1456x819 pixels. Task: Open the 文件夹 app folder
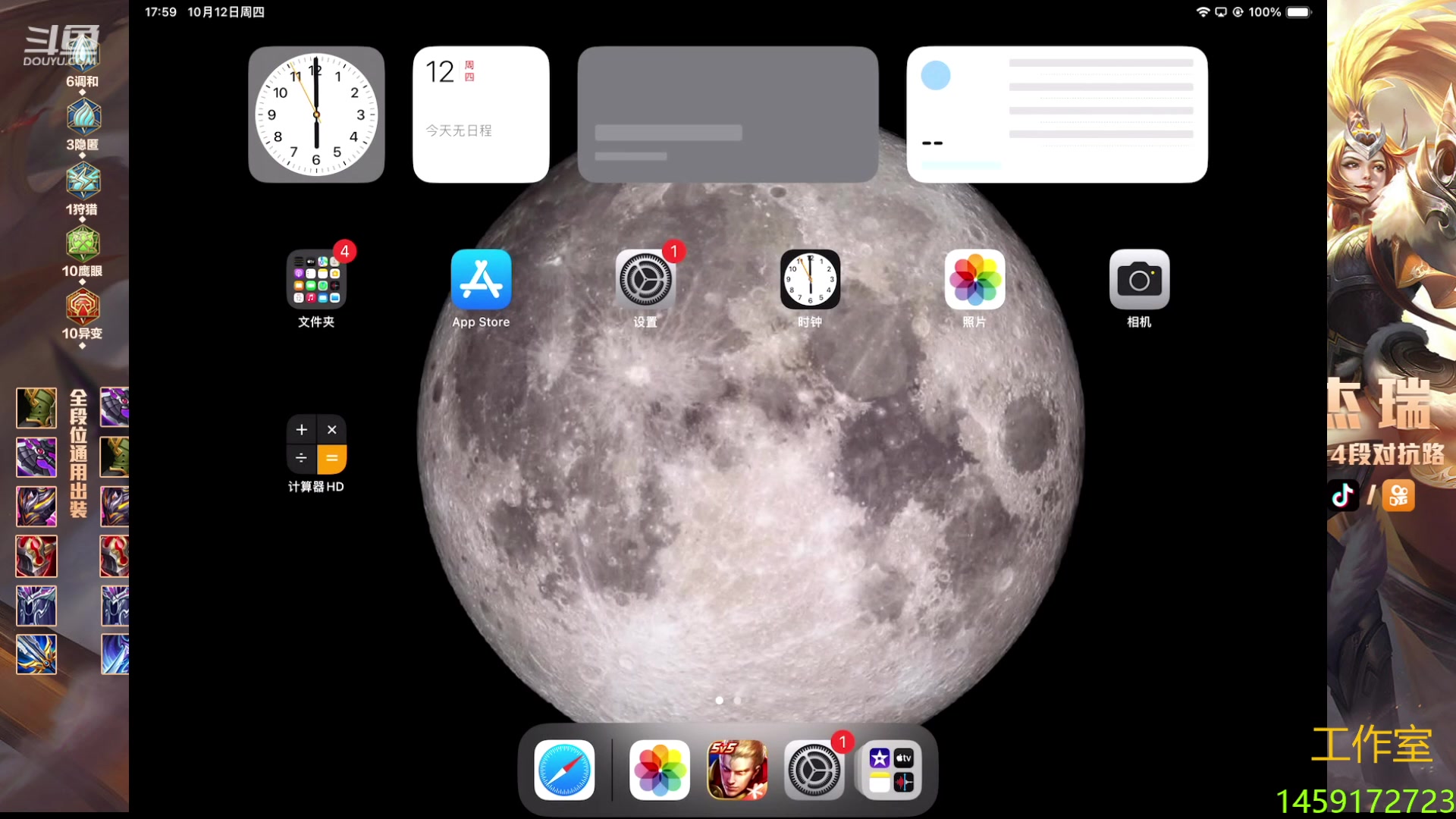click(316, 279)
